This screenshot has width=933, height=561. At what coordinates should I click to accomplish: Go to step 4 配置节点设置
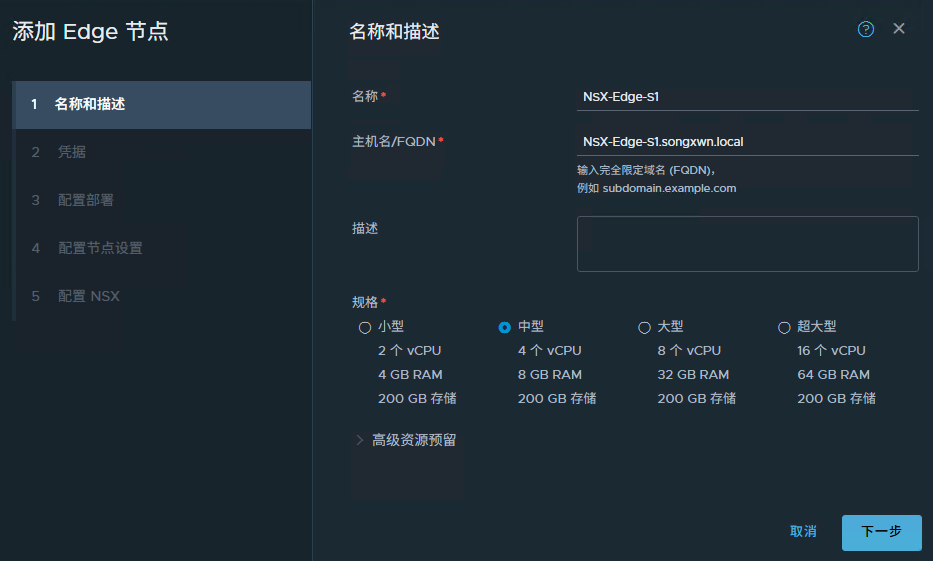100,248
